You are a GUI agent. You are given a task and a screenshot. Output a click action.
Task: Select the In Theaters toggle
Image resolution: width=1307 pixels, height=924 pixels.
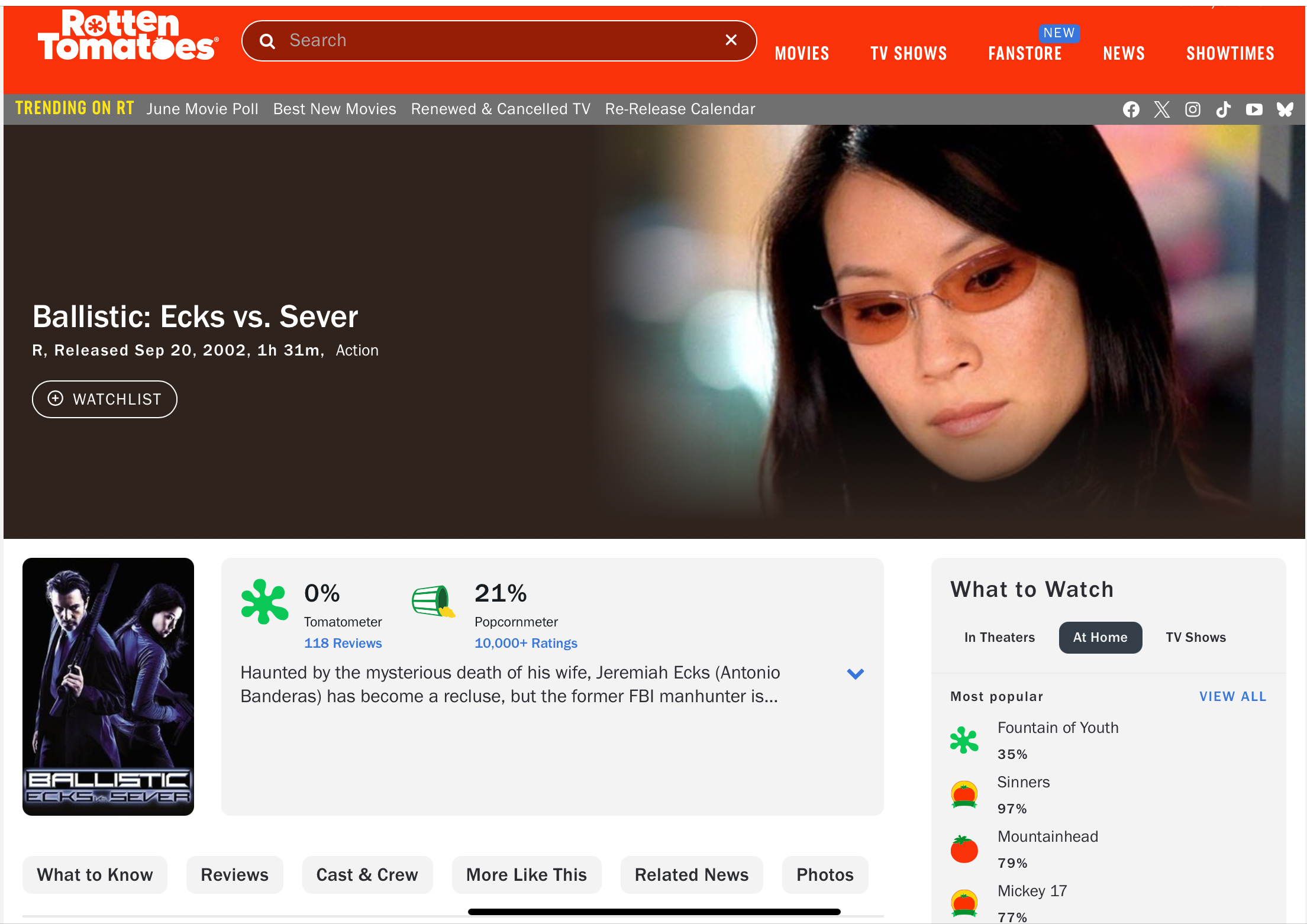click(999, 637)
